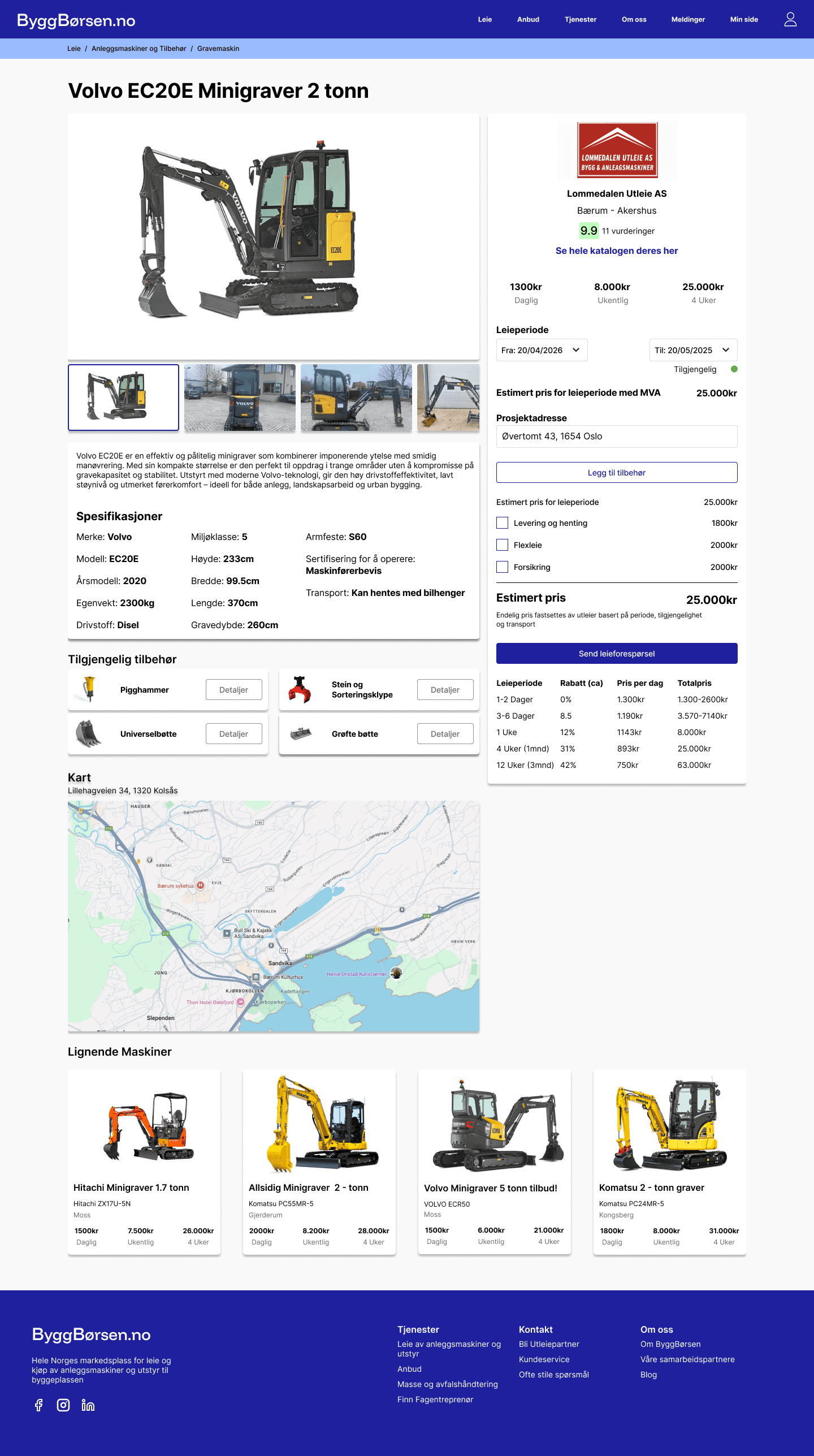Viewport: 814px width, 1456px height.
Task: Open Allsidig Minigraver 2 - tonn card
Action: click(319, 1162)
